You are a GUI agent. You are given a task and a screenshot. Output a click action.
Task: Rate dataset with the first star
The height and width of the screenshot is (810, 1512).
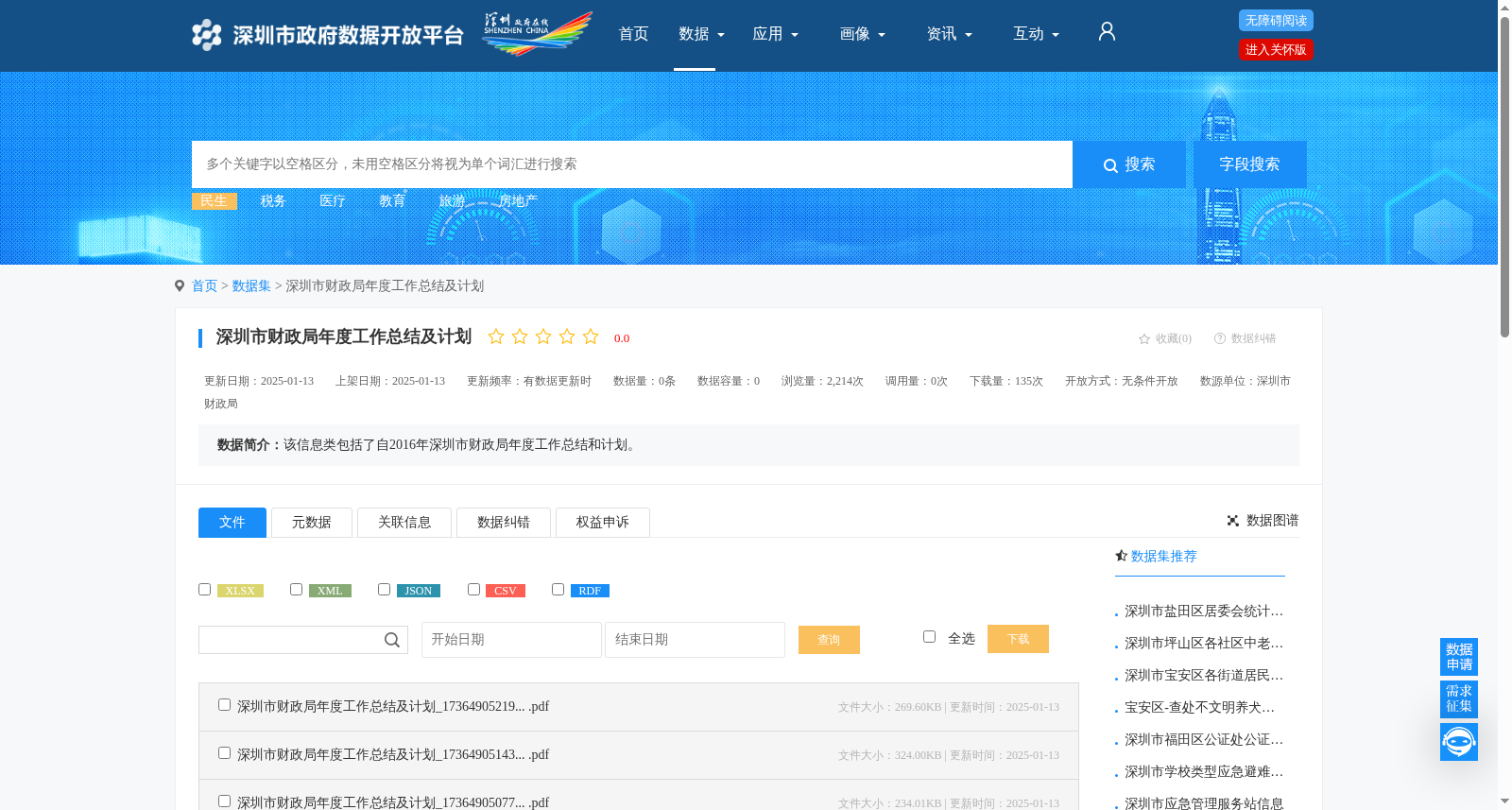tap(496, 336)
